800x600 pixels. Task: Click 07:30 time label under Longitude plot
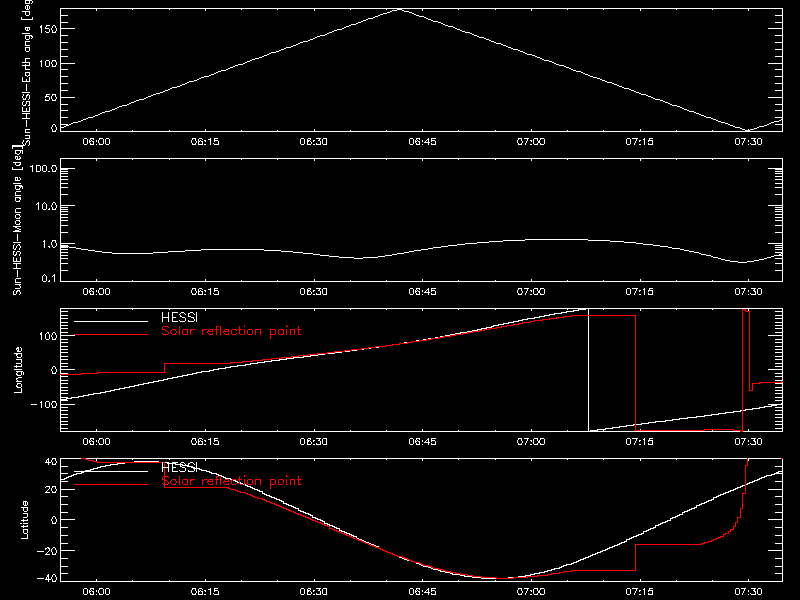748,442
